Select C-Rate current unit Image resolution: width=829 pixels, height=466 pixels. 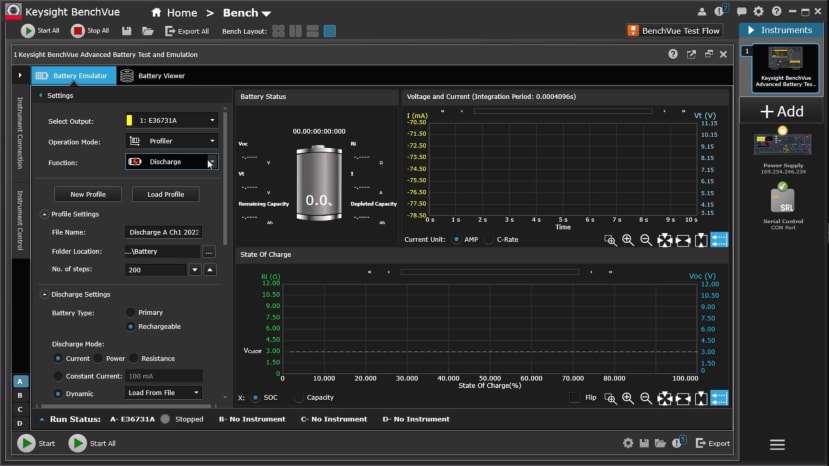coord(489,240)
